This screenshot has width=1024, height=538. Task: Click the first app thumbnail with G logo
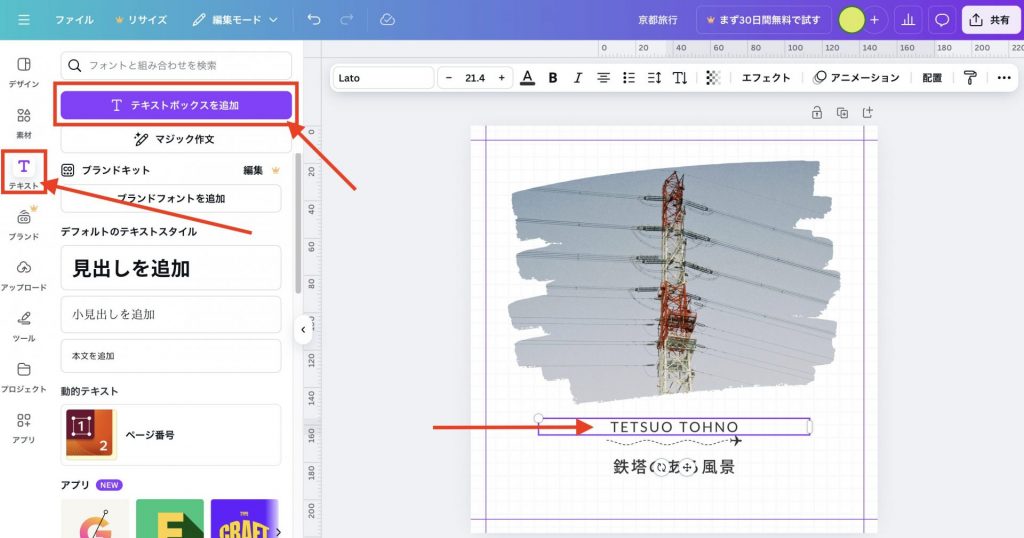95,518
